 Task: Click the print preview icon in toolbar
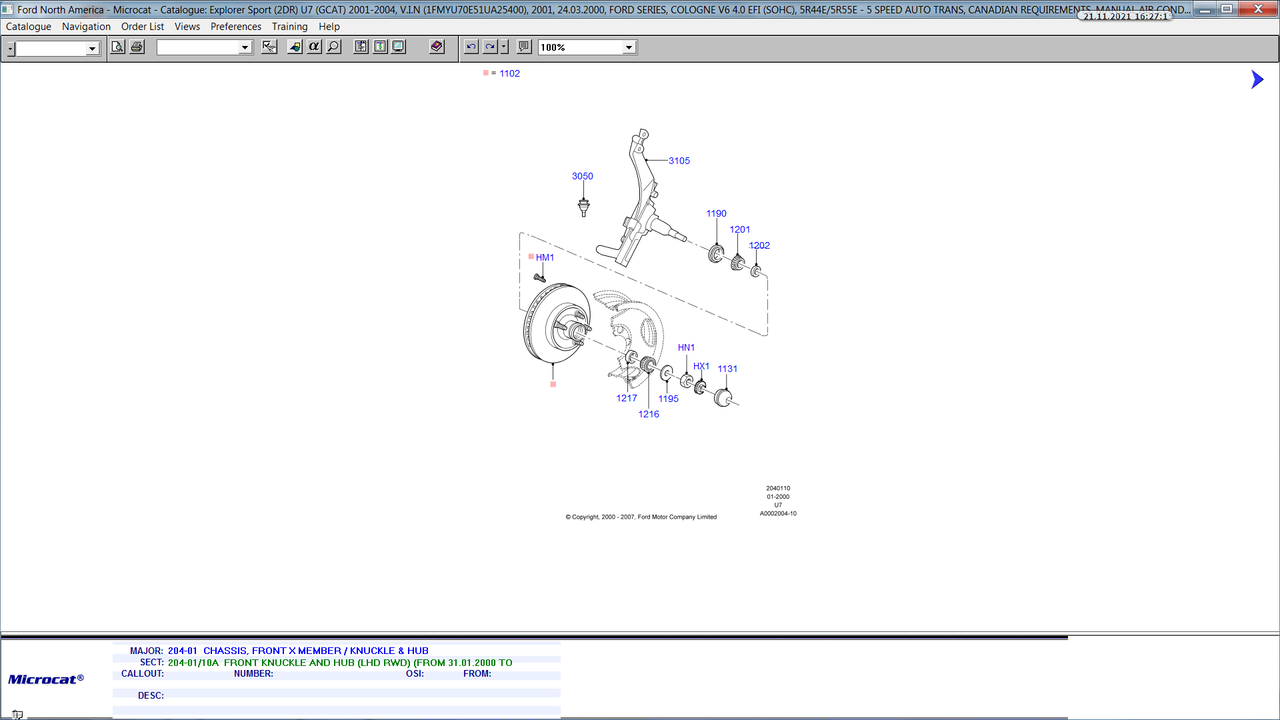point(117,47)
